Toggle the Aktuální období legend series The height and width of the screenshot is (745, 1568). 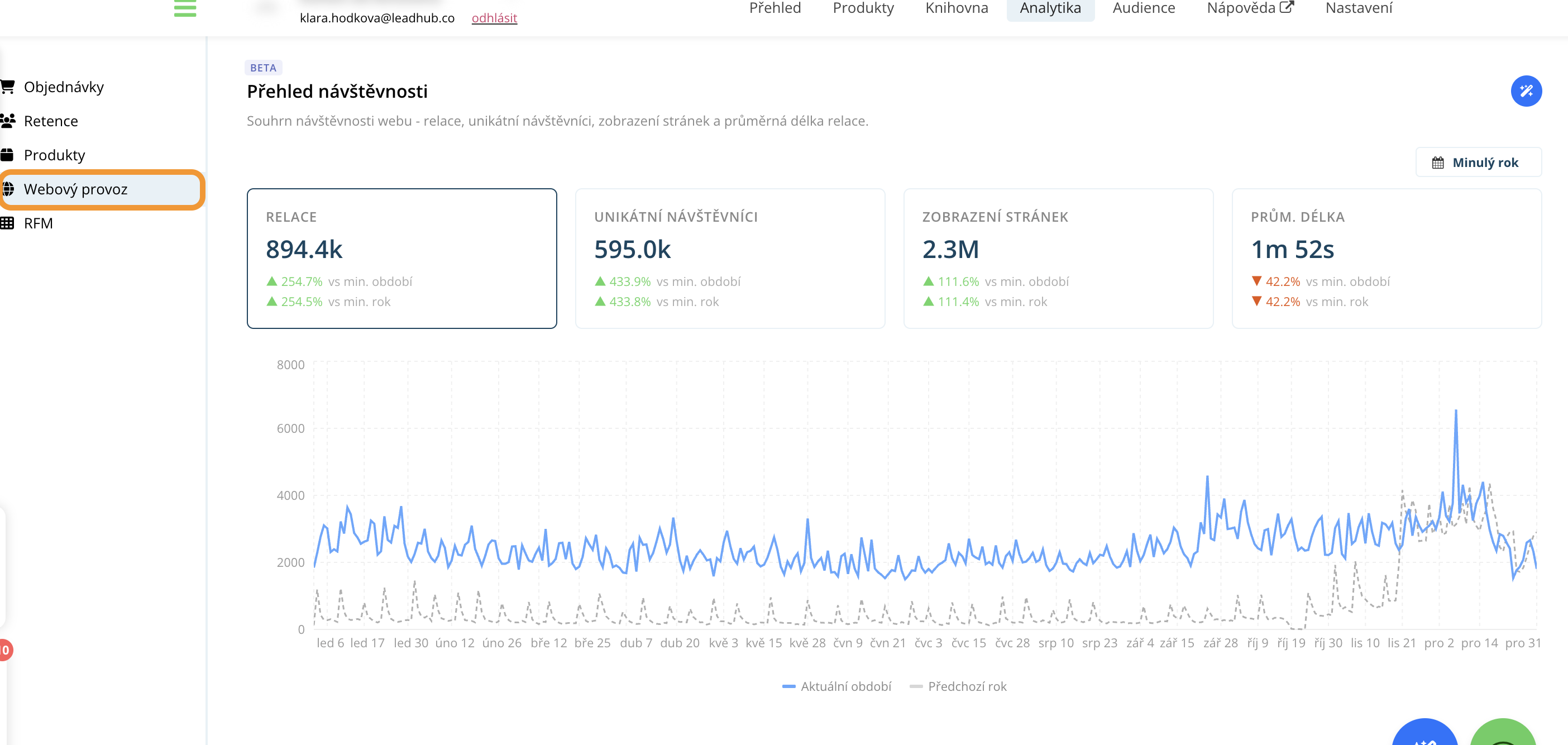click(x=836, y=686)
